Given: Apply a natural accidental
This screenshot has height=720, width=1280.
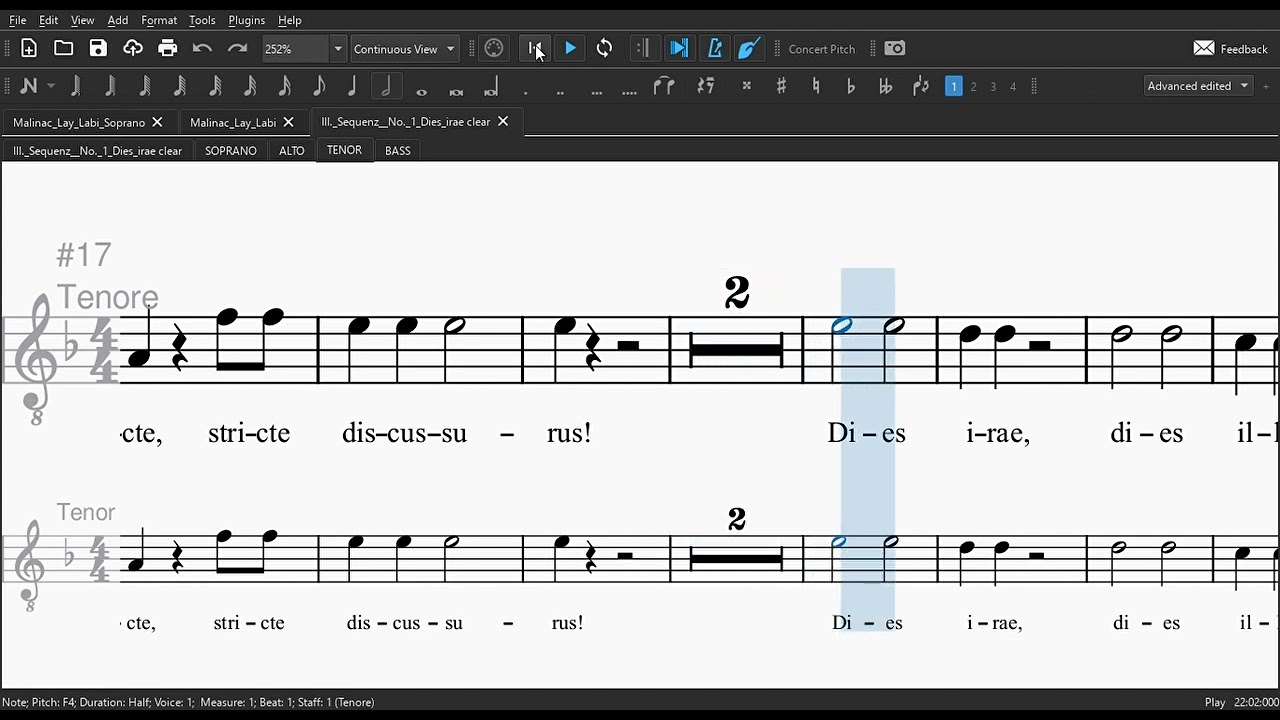Looking at the screenshot, I should pos(816,86).
